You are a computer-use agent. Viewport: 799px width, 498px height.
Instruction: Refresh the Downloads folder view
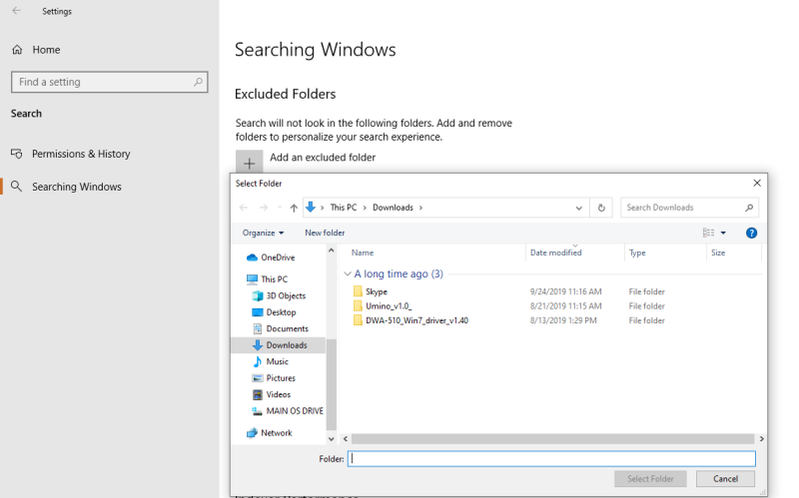pyautogui.click(x=601, y=207)
